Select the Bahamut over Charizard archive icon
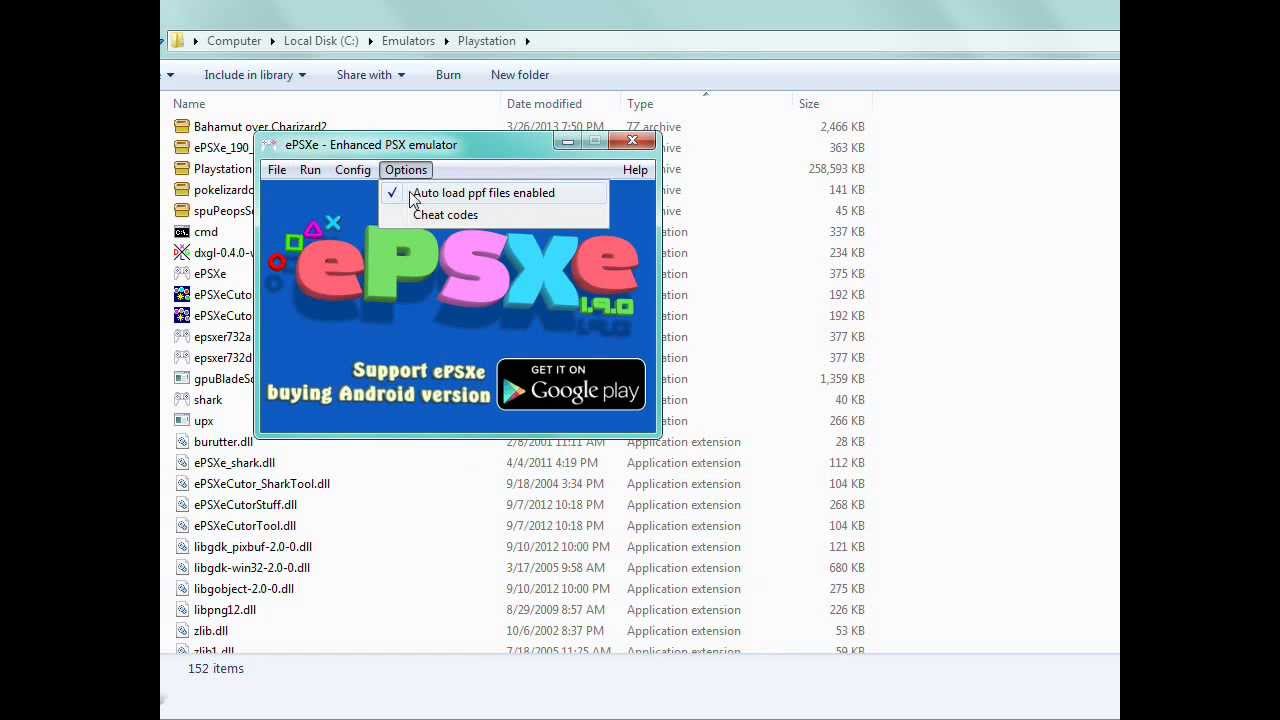Viewport: 1280px width, 720px height. [181, 127]
